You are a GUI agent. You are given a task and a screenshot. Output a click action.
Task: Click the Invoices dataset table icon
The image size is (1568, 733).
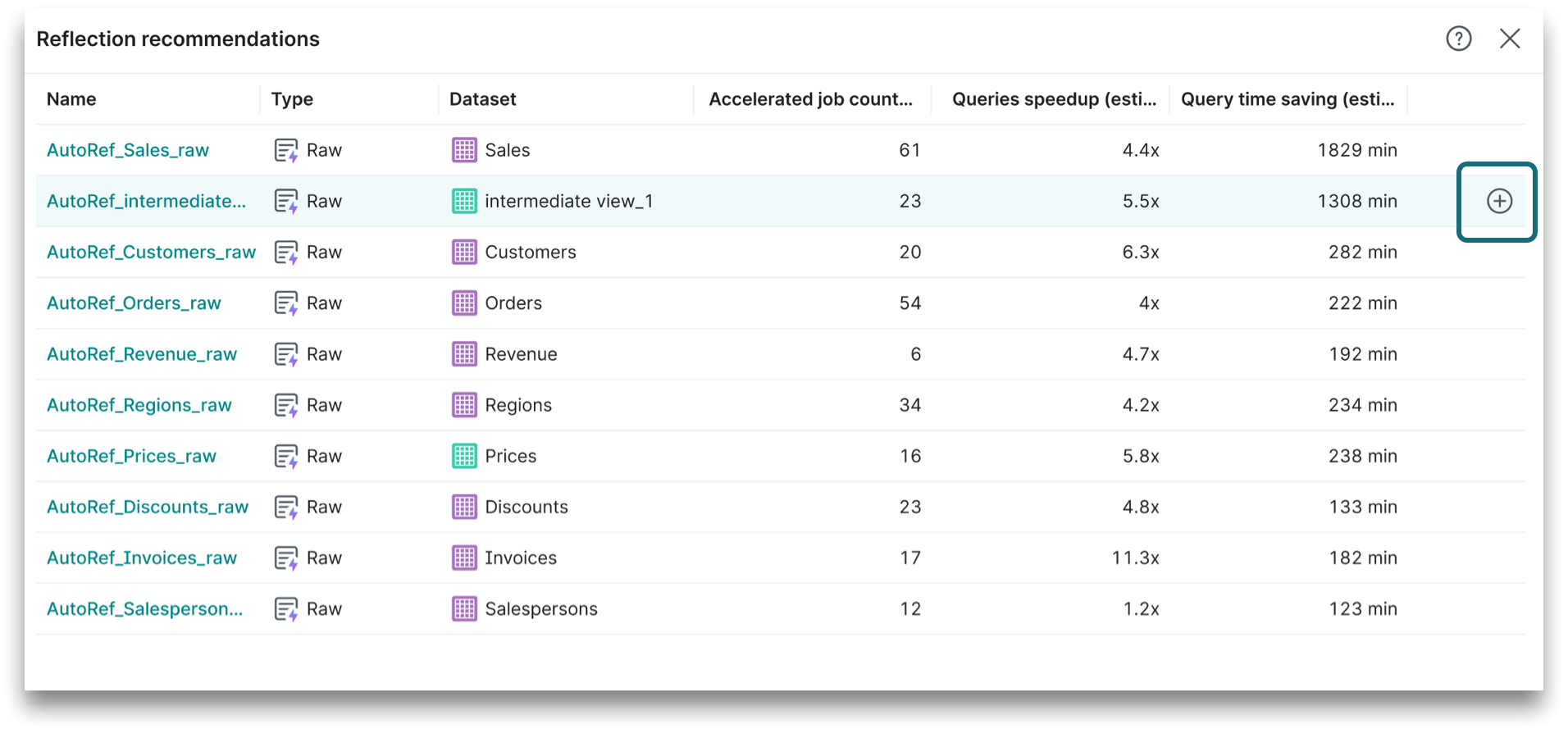(464, 558)
